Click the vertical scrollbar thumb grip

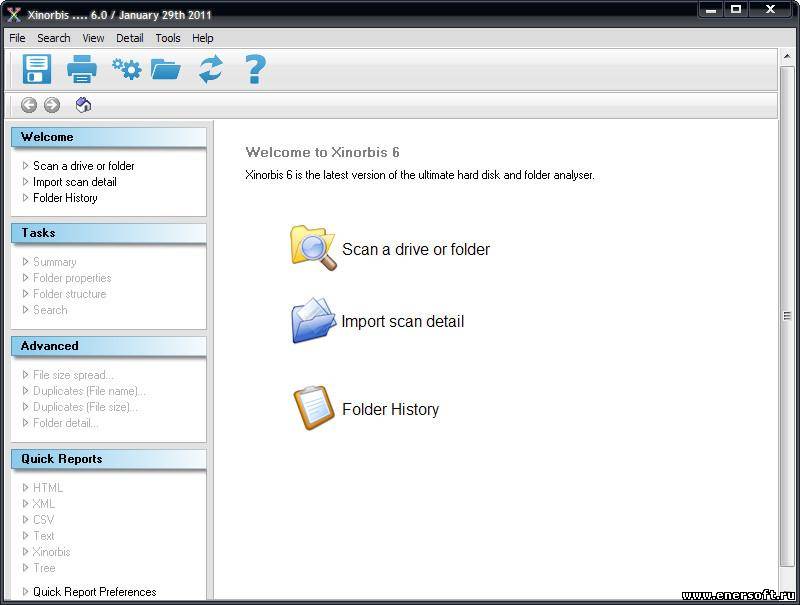(787, 316)
